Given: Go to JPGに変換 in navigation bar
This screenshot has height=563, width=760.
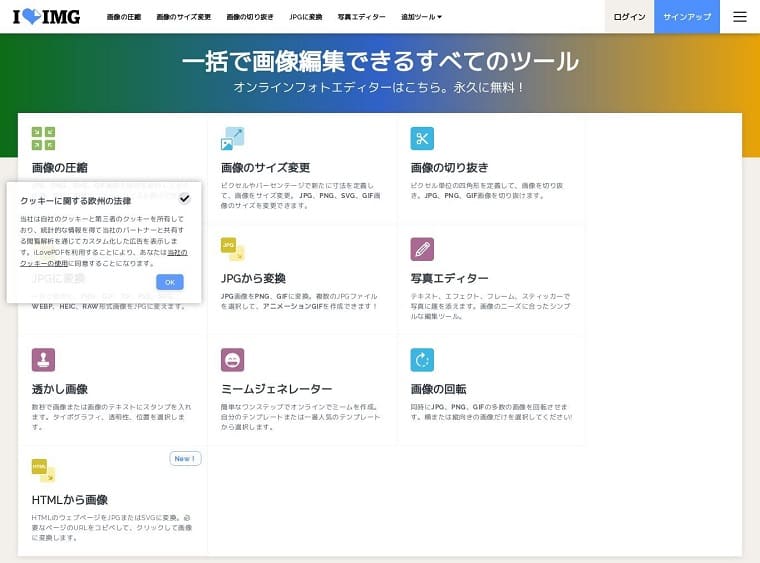Looking at the screenshot, I should click(306, 17).
